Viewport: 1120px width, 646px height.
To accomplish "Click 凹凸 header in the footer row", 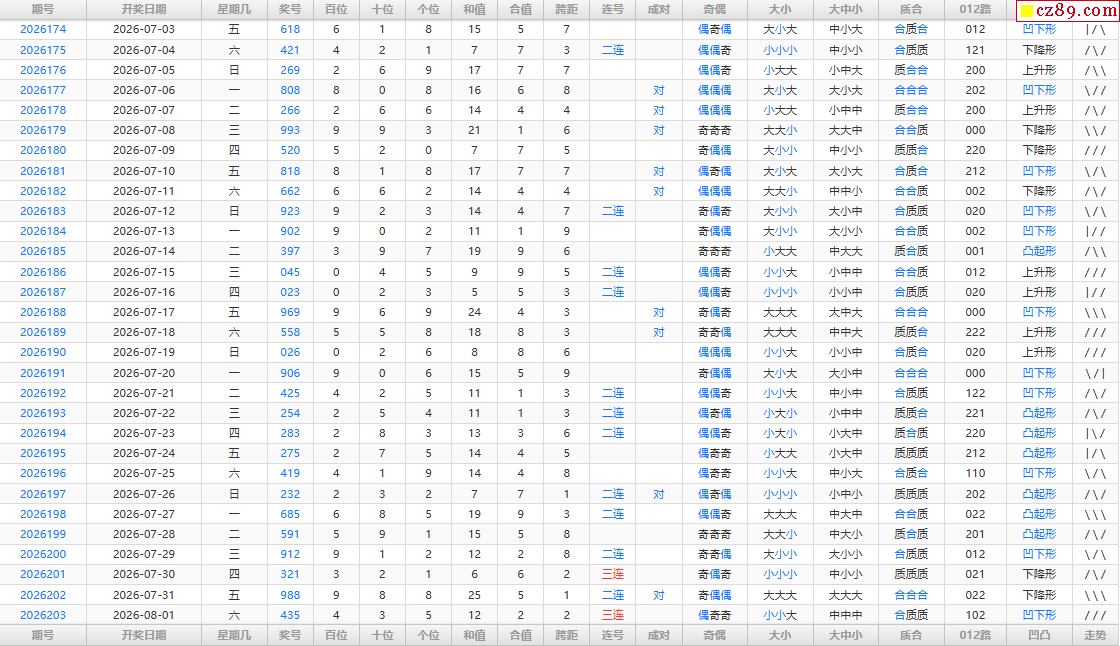I will point(1039,635).
